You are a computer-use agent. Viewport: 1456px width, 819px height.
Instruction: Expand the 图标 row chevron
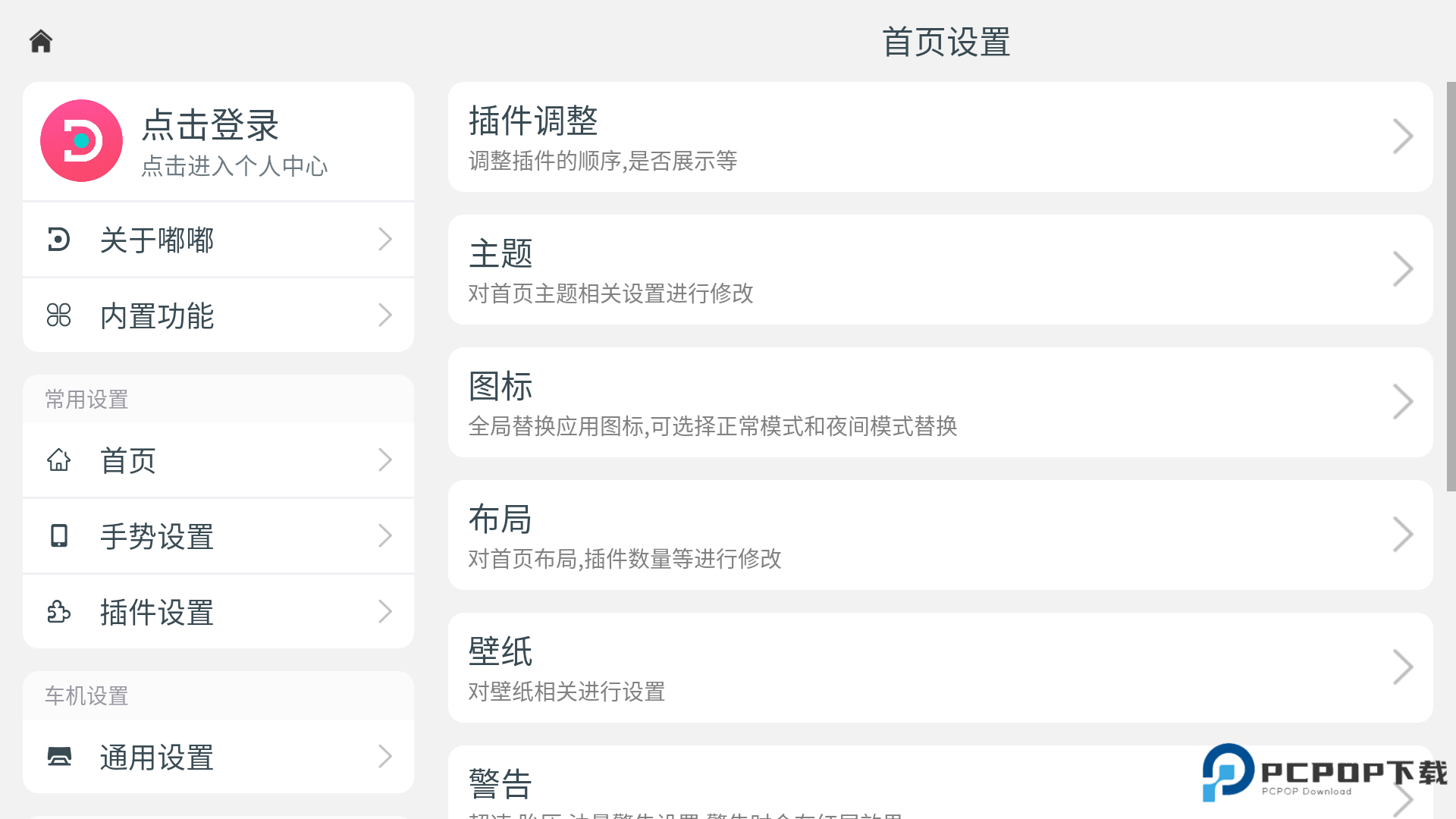coord(1402,403)
